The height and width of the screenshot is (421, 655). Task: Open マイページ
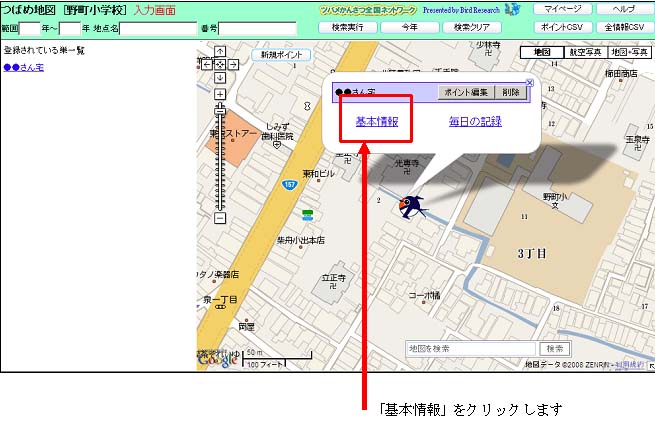(x=563, y=9)
